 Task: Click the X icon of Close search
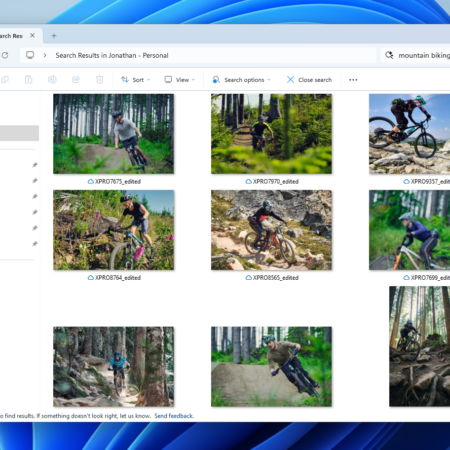click(x=290, y=80)
